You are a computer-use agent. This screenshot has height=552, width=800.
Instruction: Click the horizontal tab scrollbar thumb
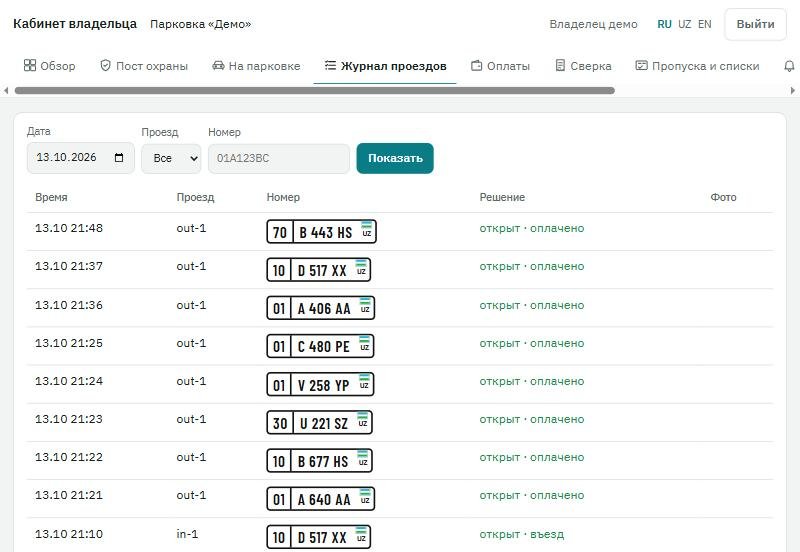click(314, 90)
